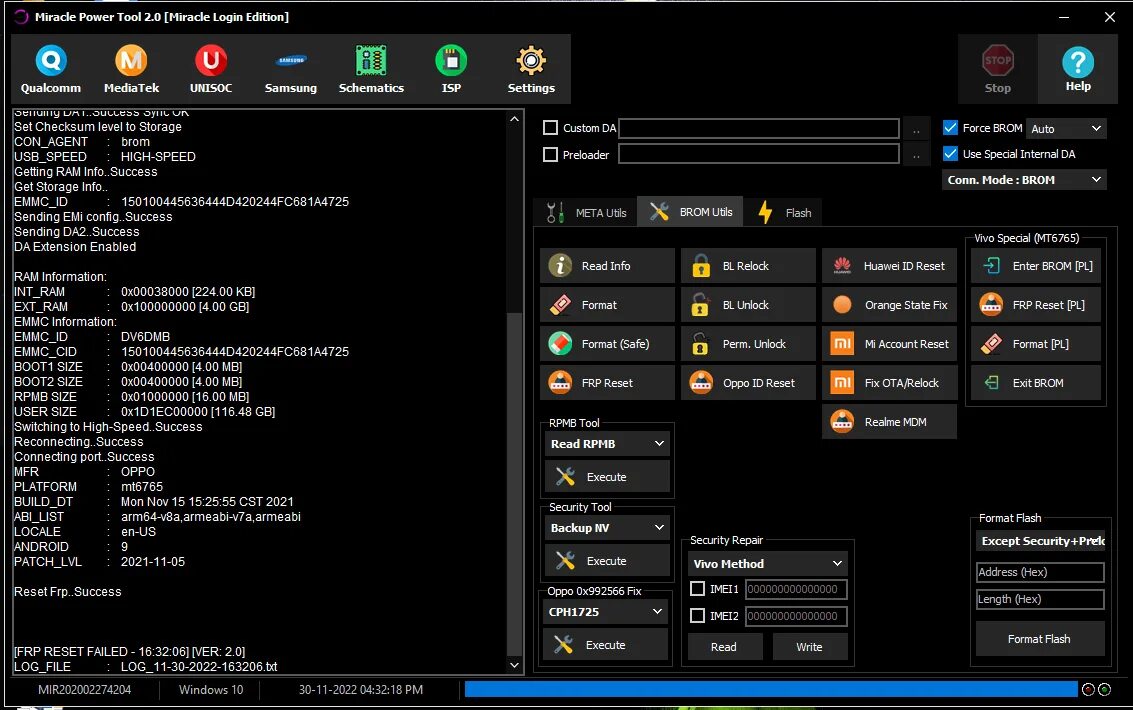1133x710 pixels.
Task: Run Format with eraser icon
Action: 607,305
